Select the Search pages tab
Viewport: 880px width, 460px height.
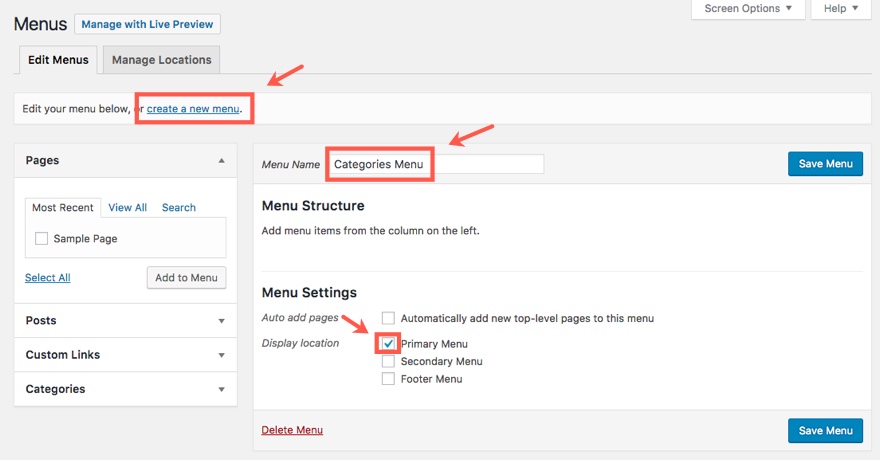[x=179, y=208]
